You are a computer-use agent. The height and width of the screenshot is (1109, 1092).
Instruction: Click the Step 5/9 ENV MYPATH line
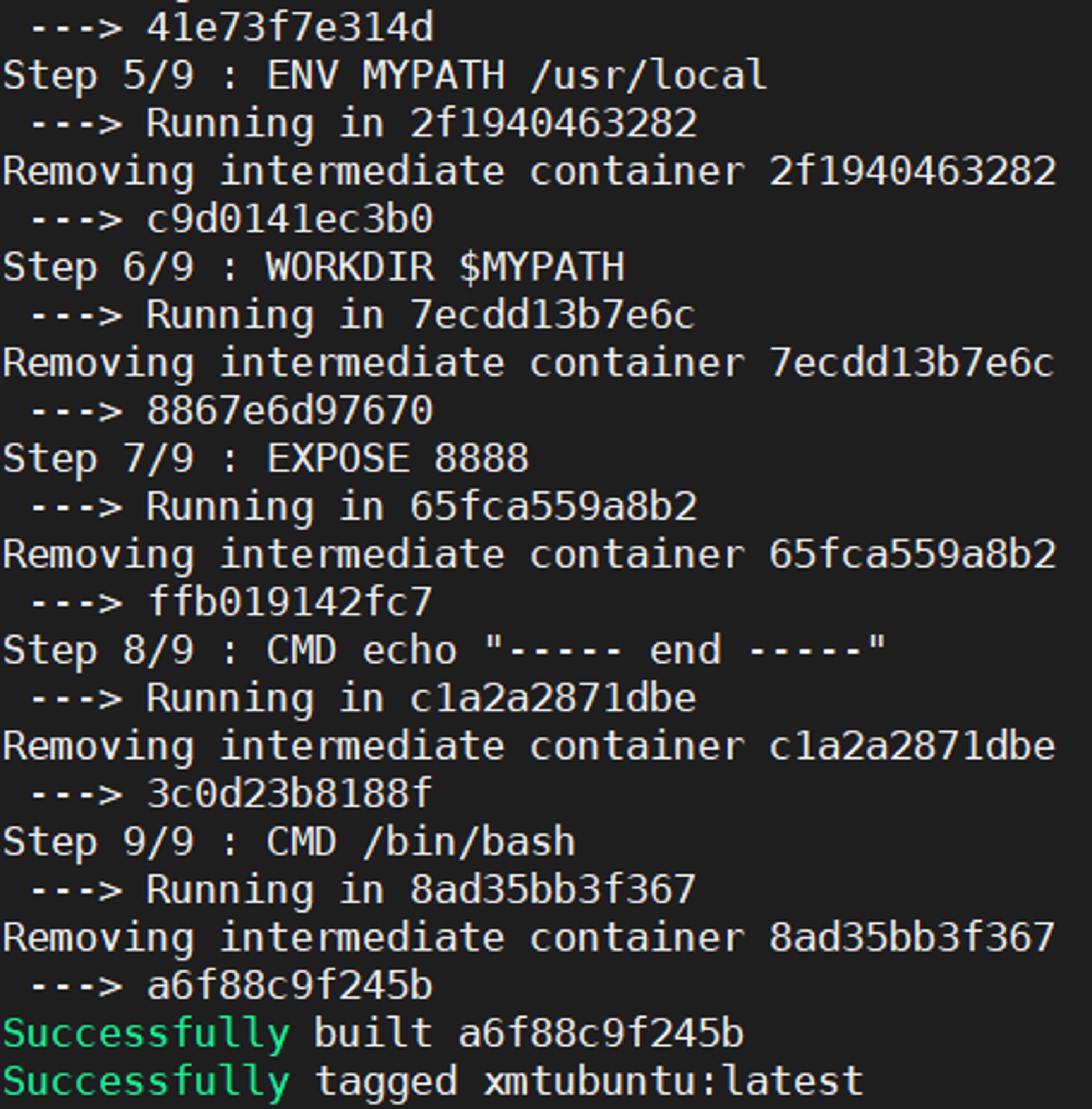click(385, 76)
